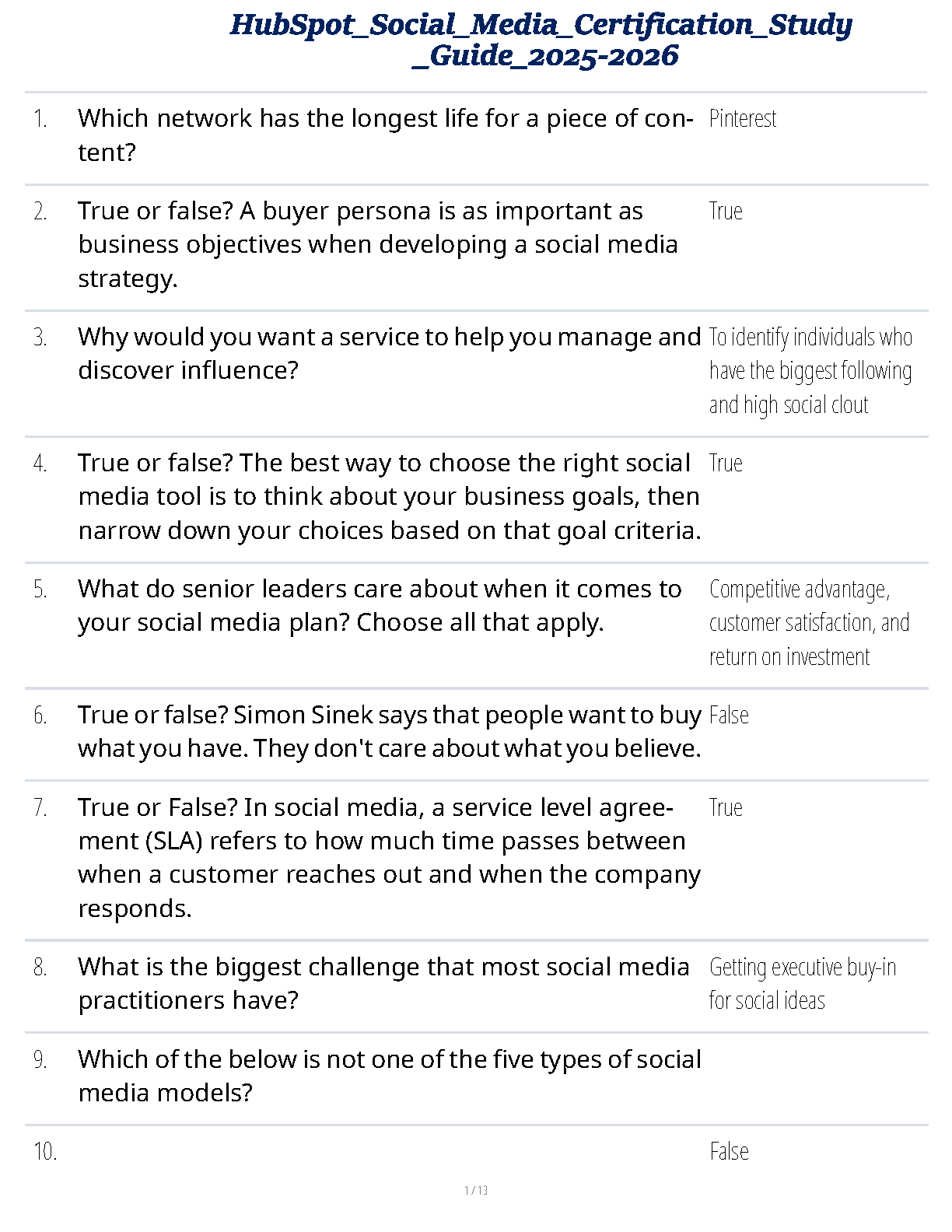Select the "Getting executive buy-in" answer
The width and height of the screenshot is (952, 1232).
[x=802, y=983]
